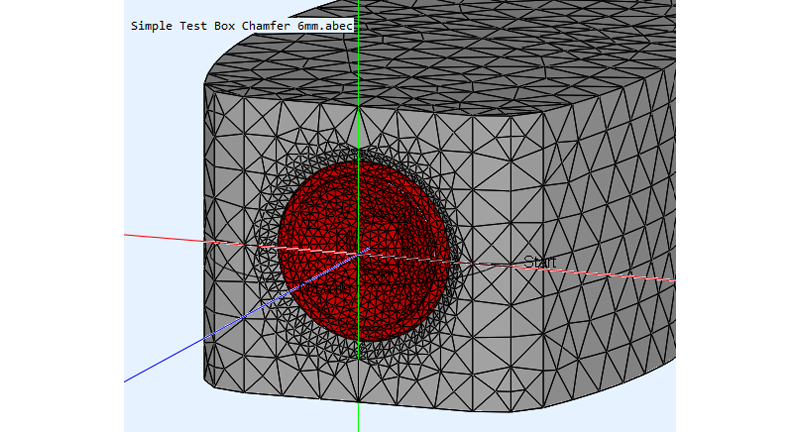Click the bottom edge of the box front

click(400, 404)
